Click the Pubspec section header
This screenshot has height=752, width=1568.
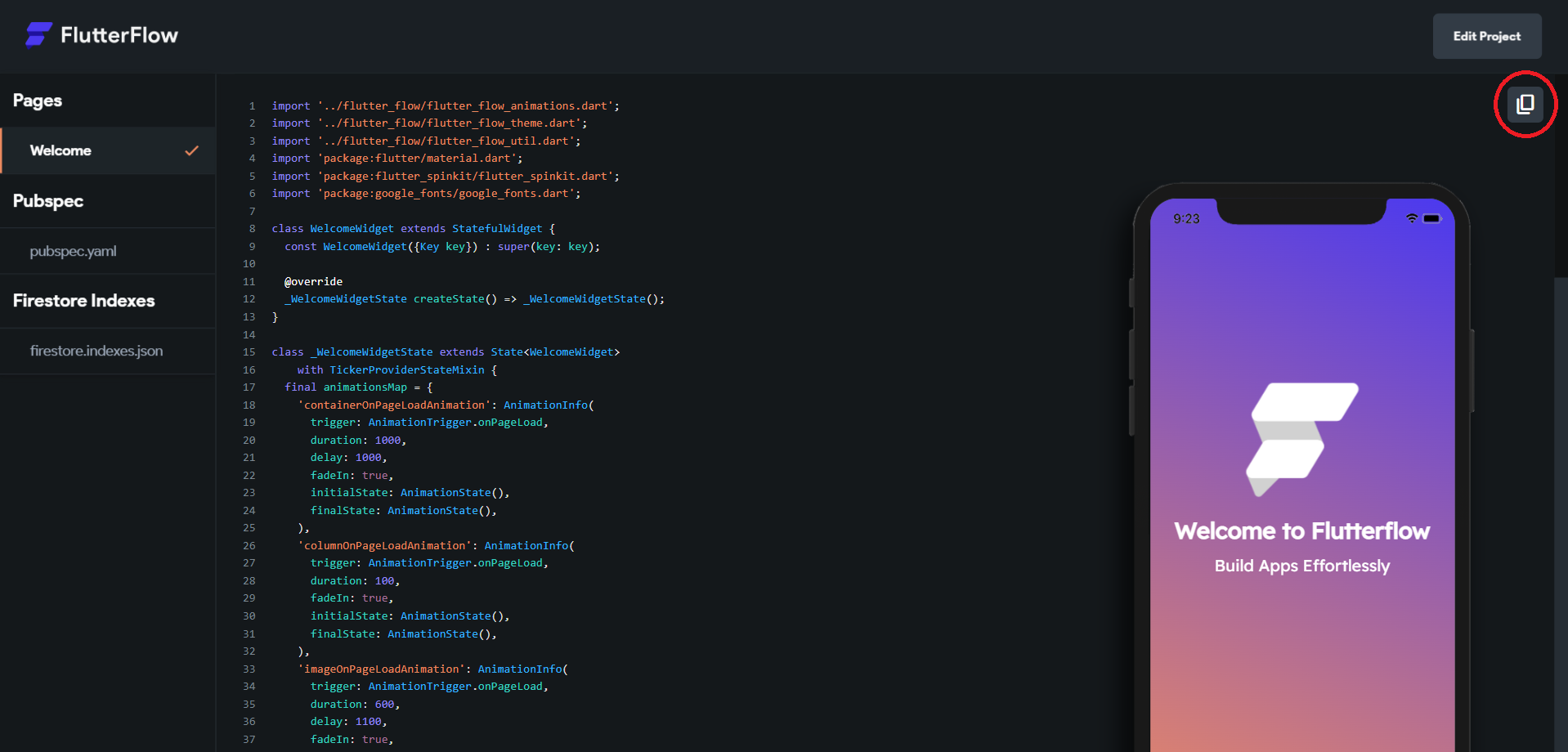48,201
